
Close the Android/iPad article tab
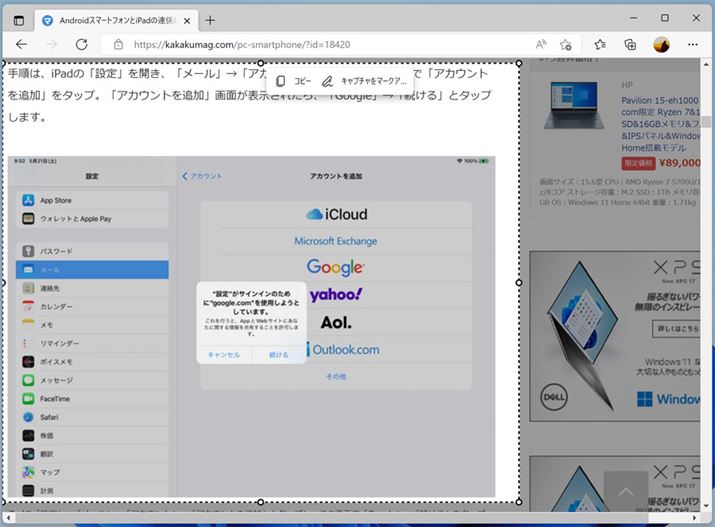tap(187, 21)
